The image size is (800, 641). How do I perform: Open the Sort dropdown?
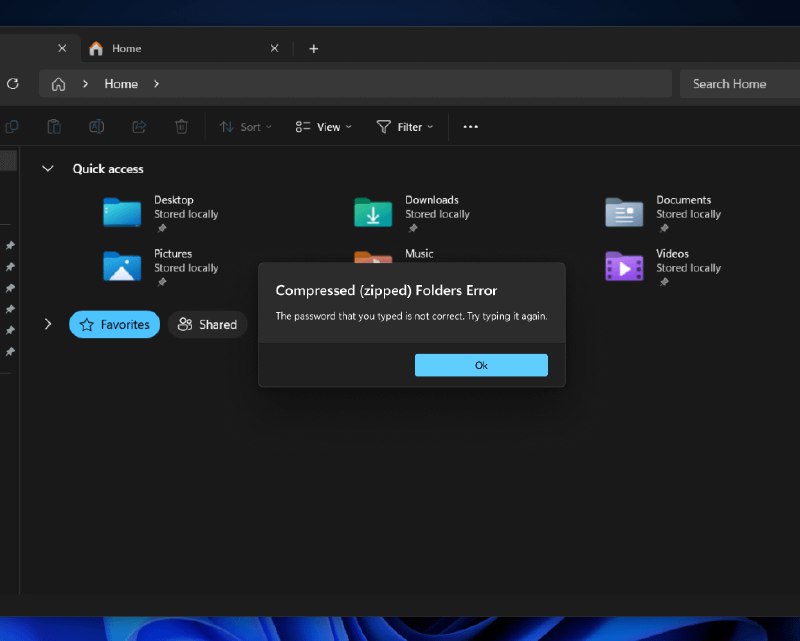(245, 127)
